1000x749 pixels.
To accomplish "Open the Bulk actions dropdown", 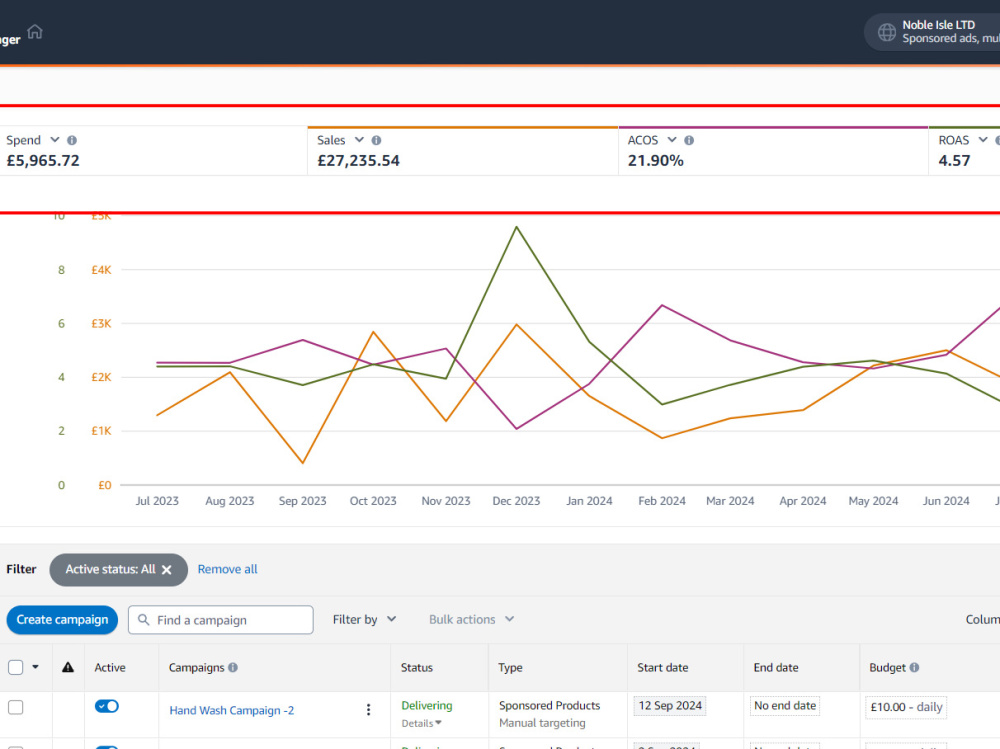I will pyautogui.click(x=471, y=619).
